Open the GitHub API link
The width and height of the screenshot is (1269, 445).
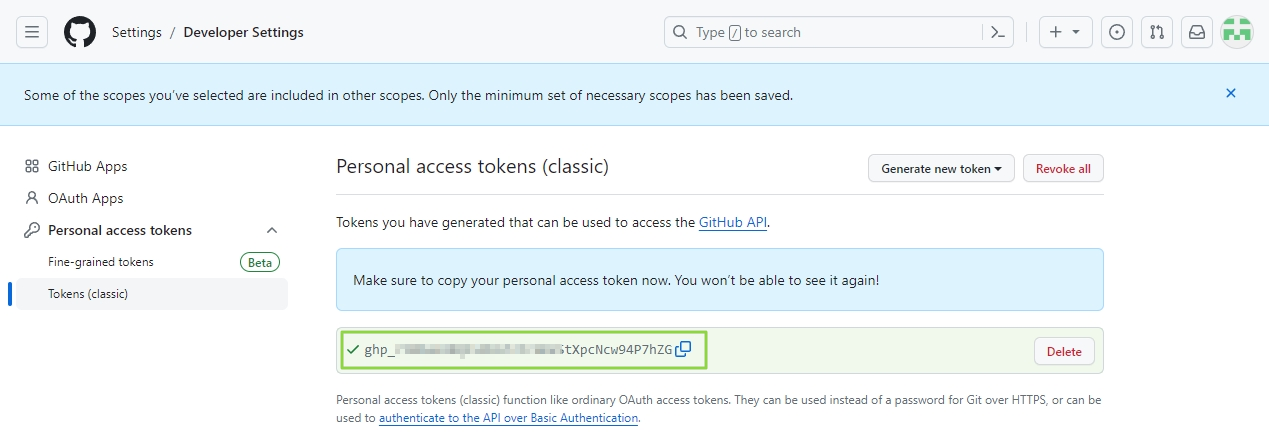click(733, 222)
